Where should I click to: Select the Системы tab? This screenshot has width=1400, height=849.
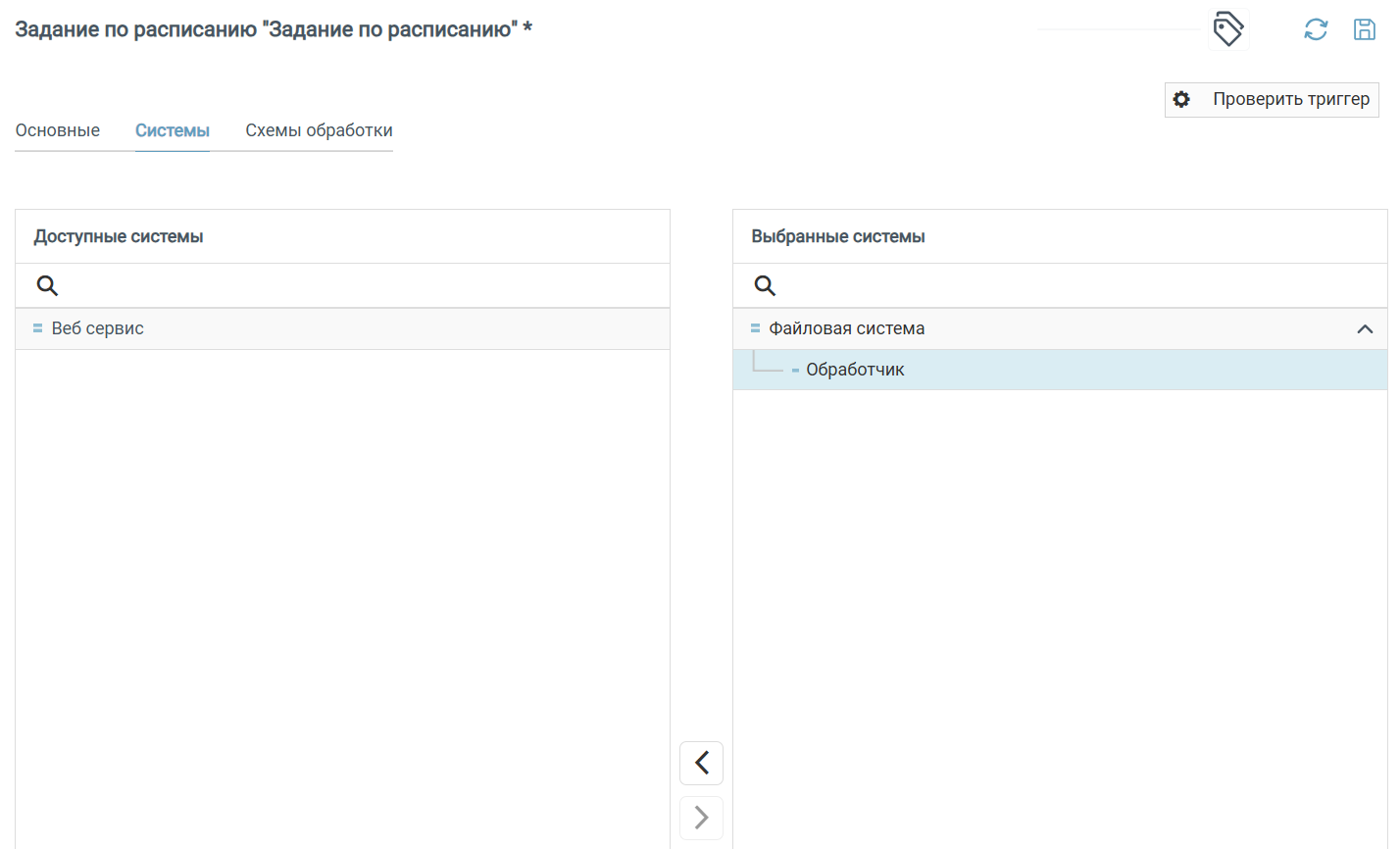pyautogui.click(x=173, y=130)
